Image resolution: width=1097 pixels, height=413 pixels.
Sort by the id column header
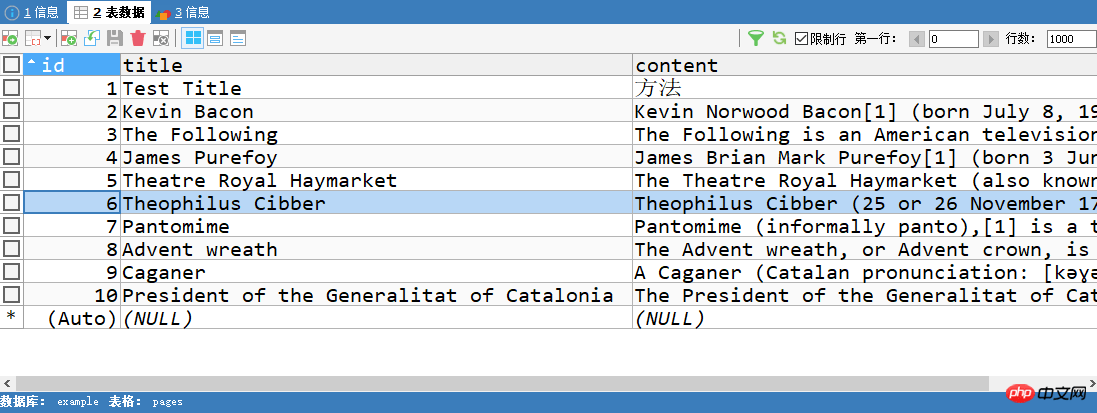pyautogui.click(x=72, y=65)
